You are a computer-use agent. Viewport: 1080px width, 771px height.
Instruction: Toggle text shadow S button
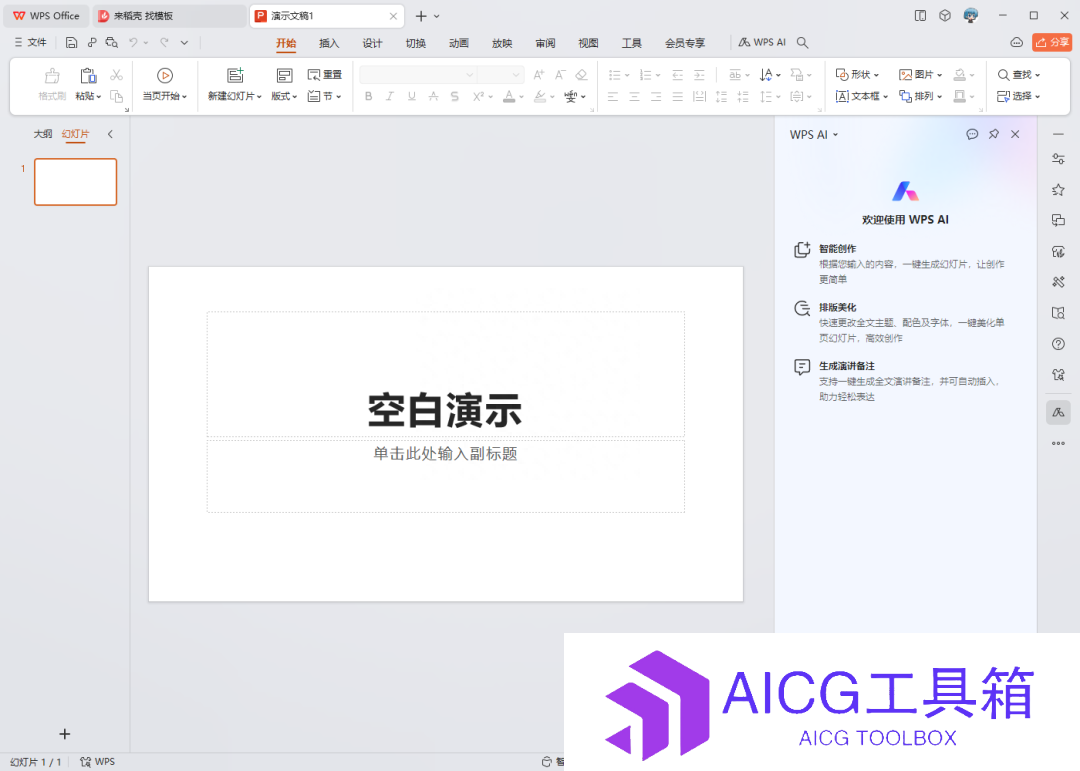pyautogui.click(x=455, y=96)
